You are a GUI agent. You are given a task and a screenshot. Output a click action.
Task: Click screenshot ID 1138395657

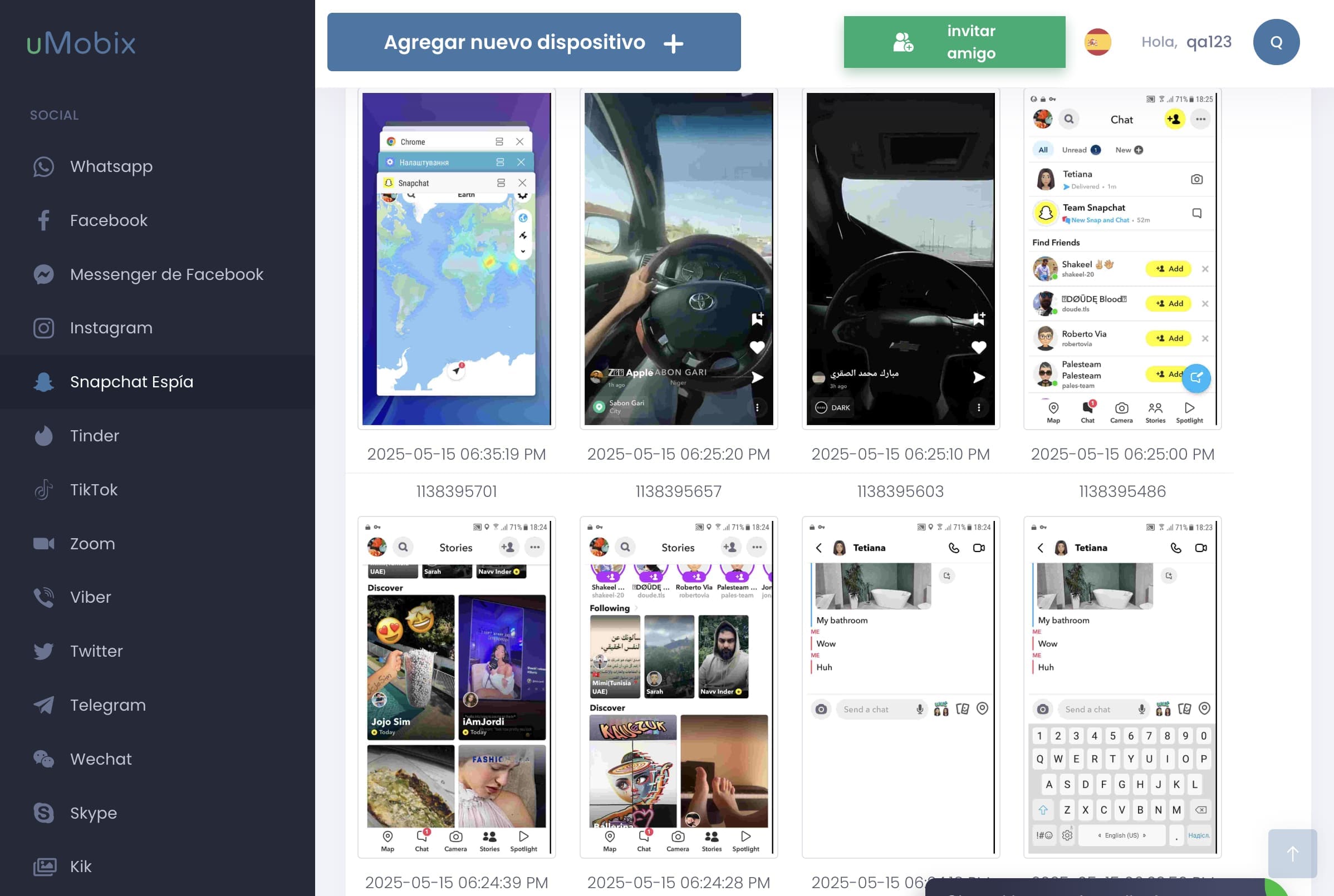679,491
